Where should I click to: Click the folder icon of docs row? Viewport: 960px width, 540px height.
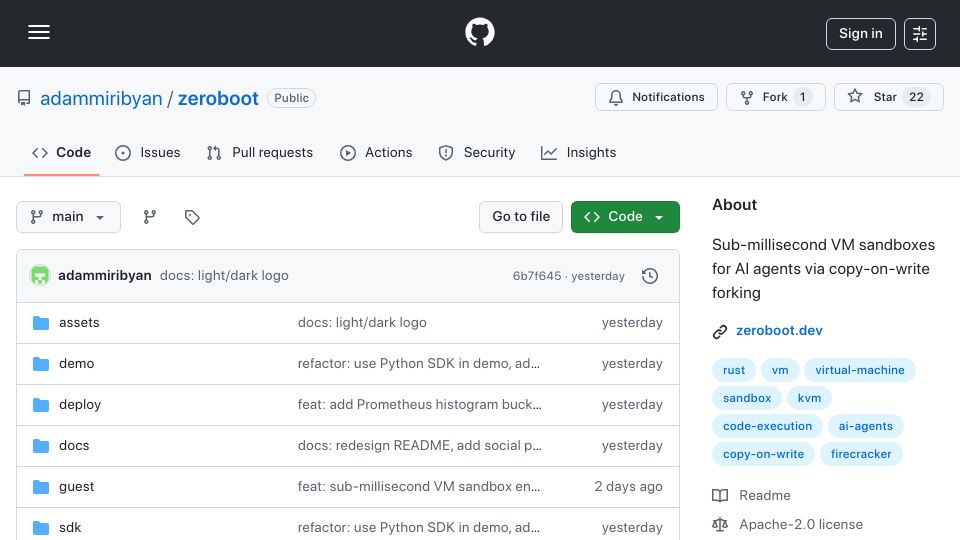pos(41,446)
